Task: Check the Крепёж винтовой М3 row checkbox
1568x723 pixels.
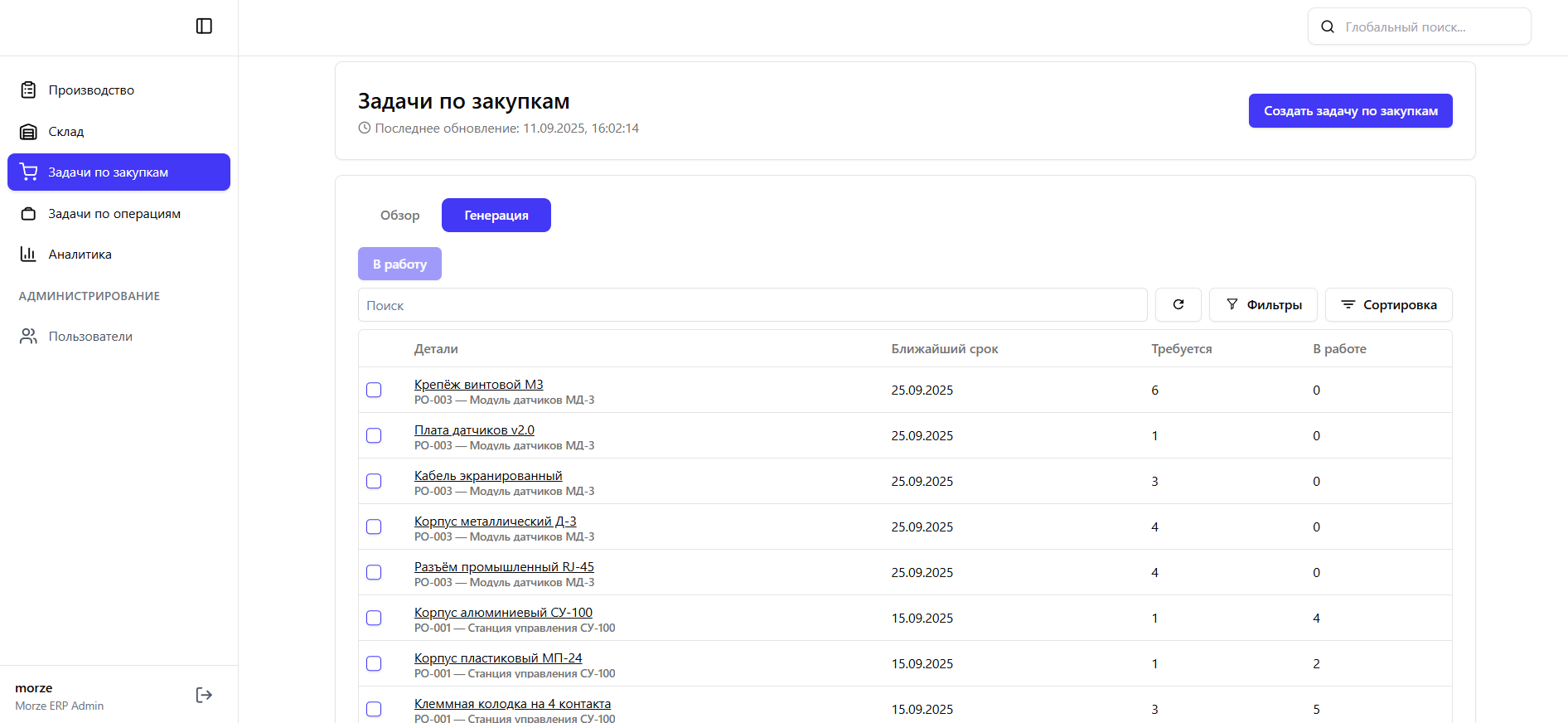Action: 374,390
